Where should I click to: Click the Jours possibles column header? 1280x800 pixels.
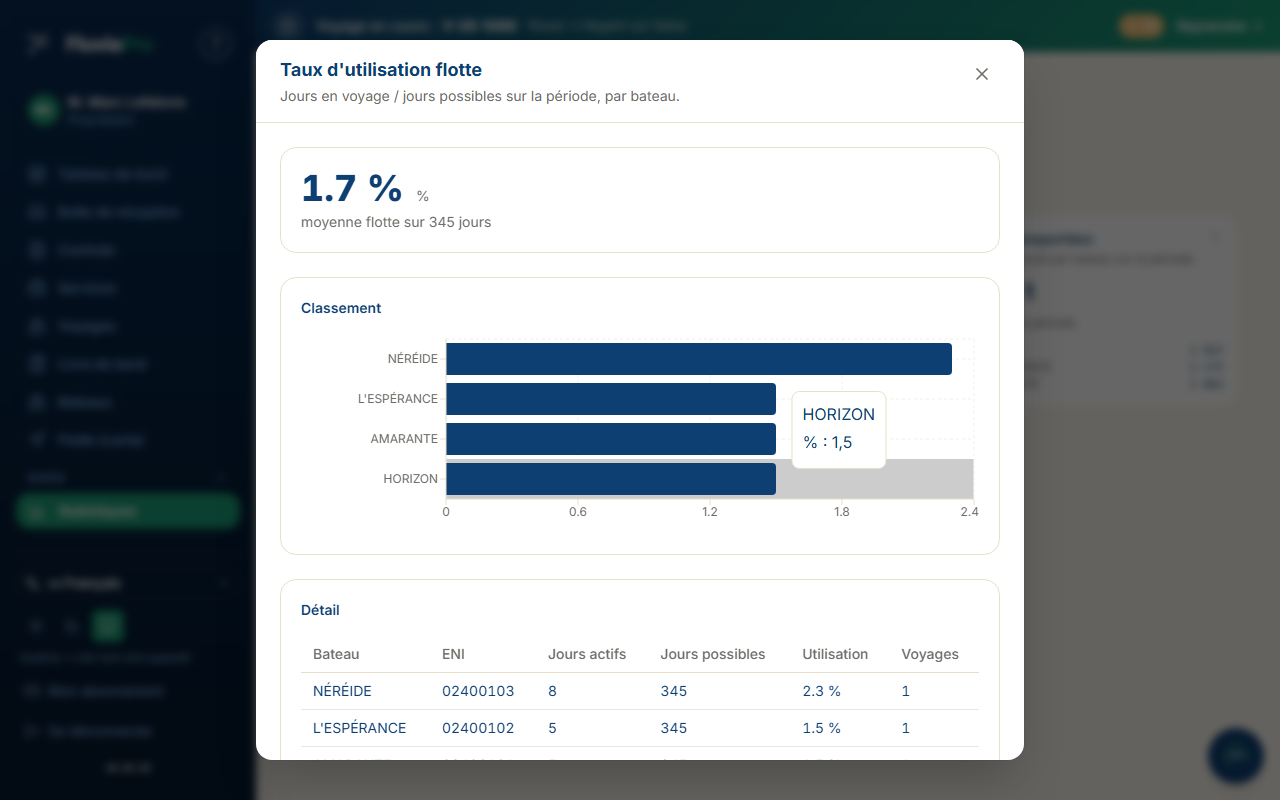click(x=713, y=654)
